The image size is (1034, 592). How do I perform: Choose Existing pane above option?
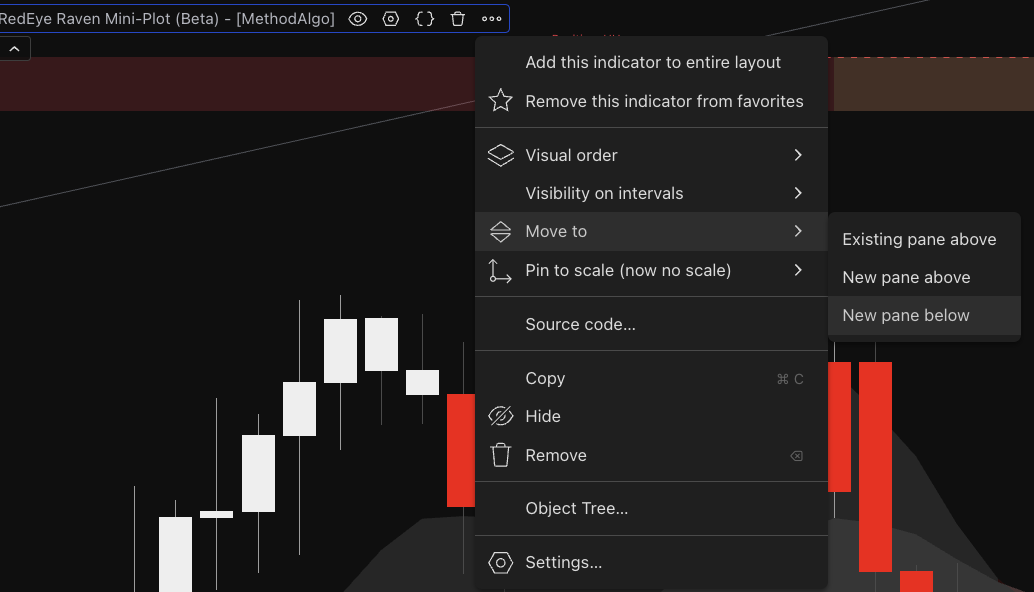tap(919, 239)
